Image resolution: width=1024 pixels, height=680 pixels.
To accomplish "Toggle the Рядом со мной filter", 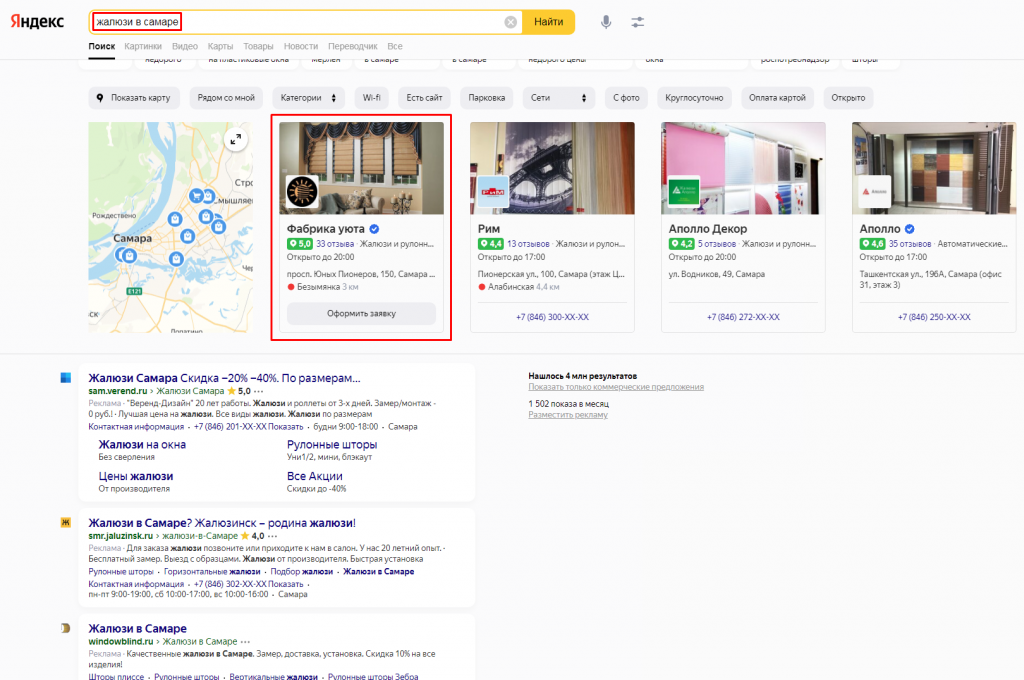I will point(226,98).
